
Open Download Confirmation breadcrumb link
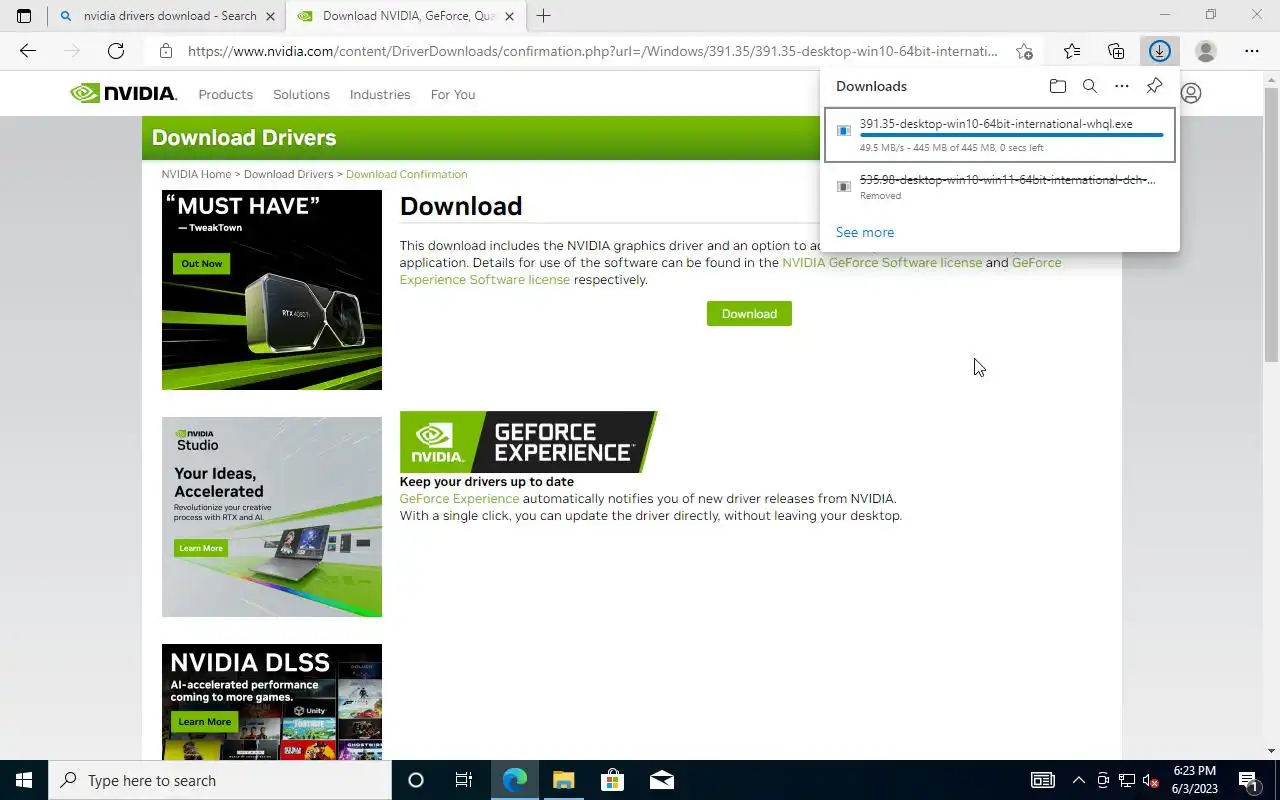[406, 174]
